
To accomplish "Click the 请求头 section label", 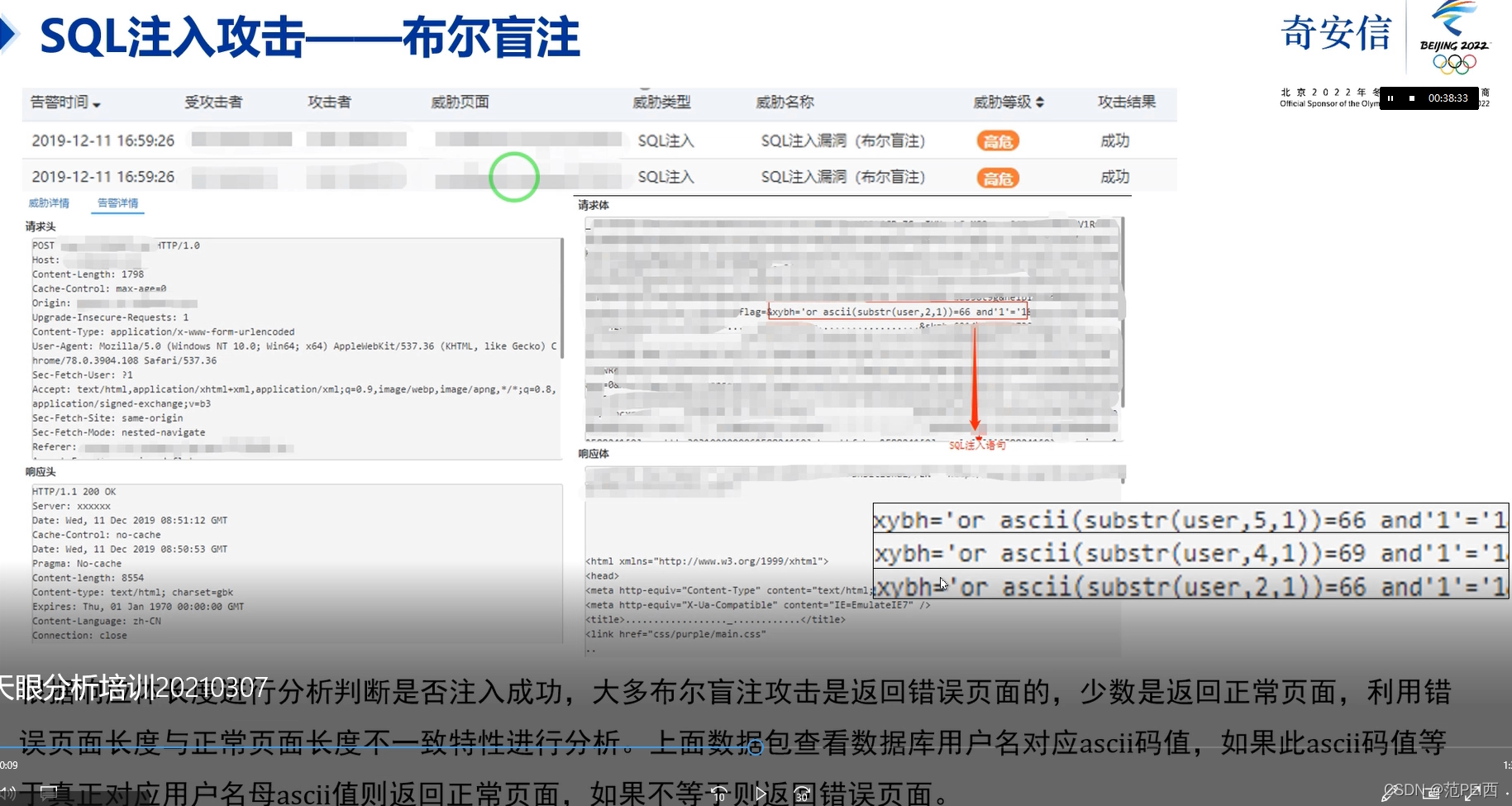I will 41,227.
